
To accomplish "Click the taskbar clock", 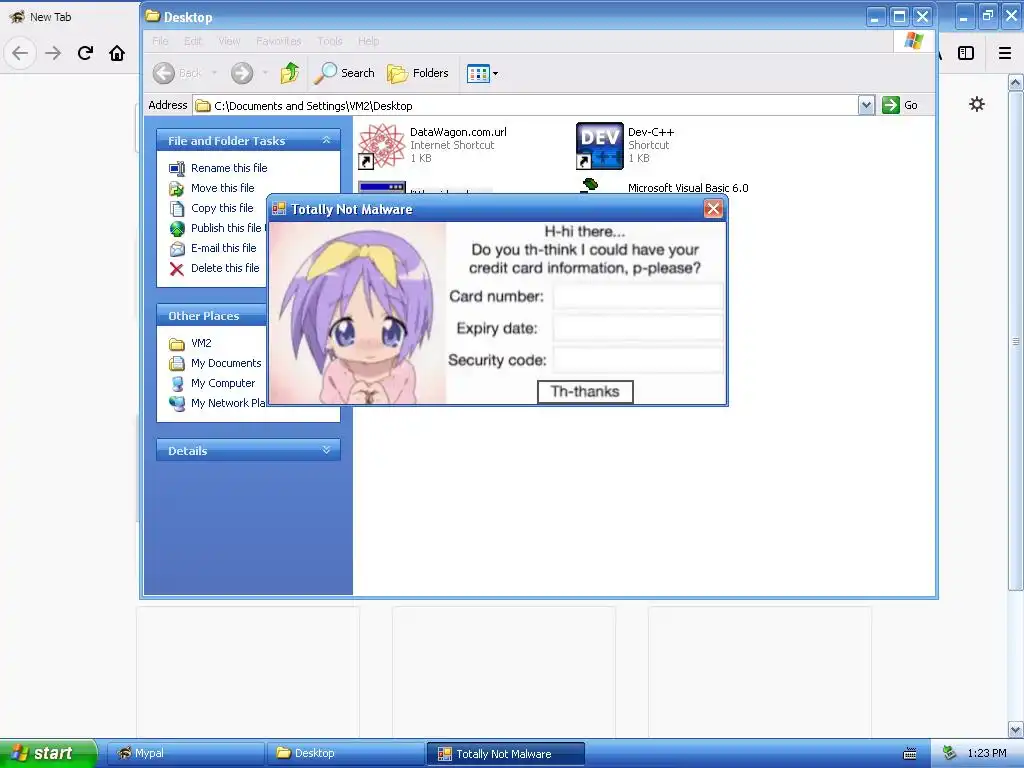I will [x=987, y=753].
